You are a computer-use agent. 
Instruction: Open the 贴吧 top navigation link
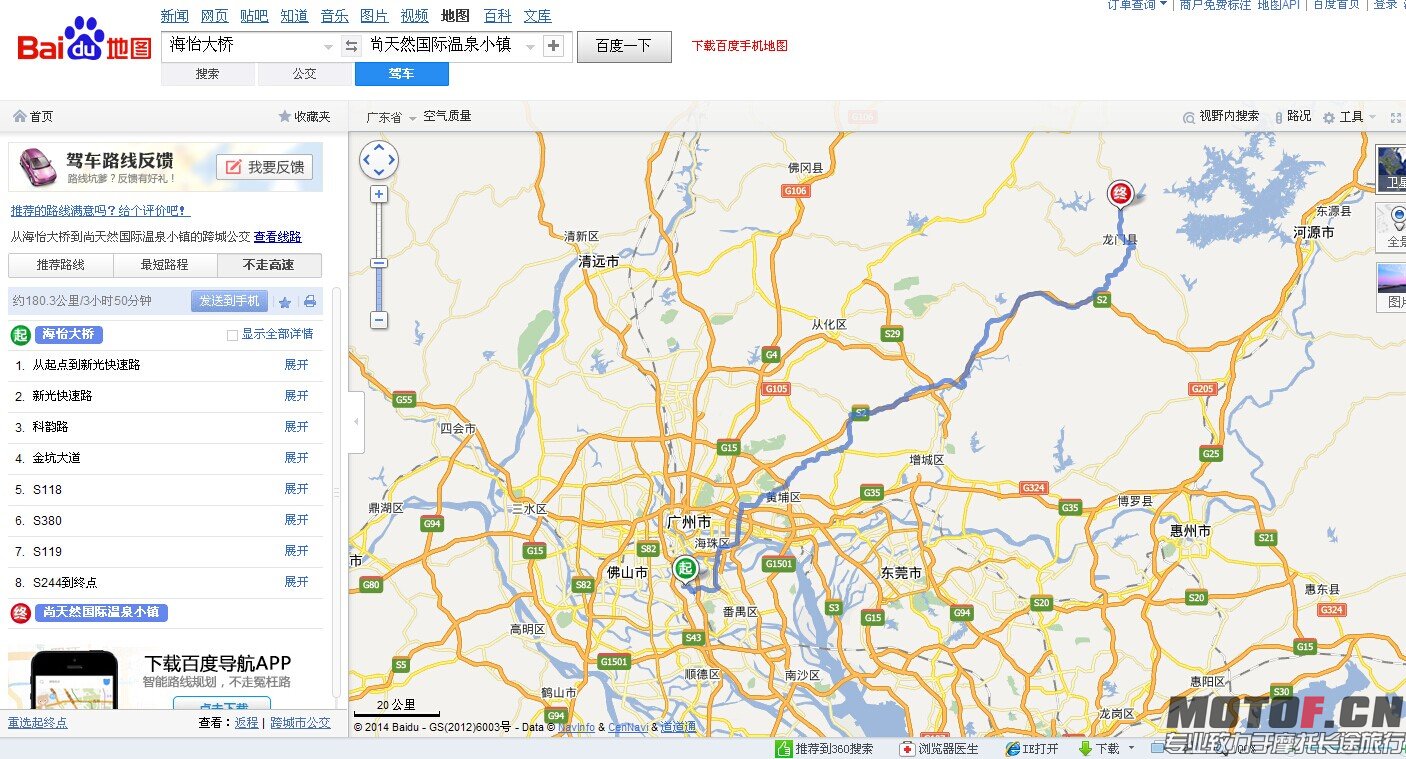pos(254,16)
